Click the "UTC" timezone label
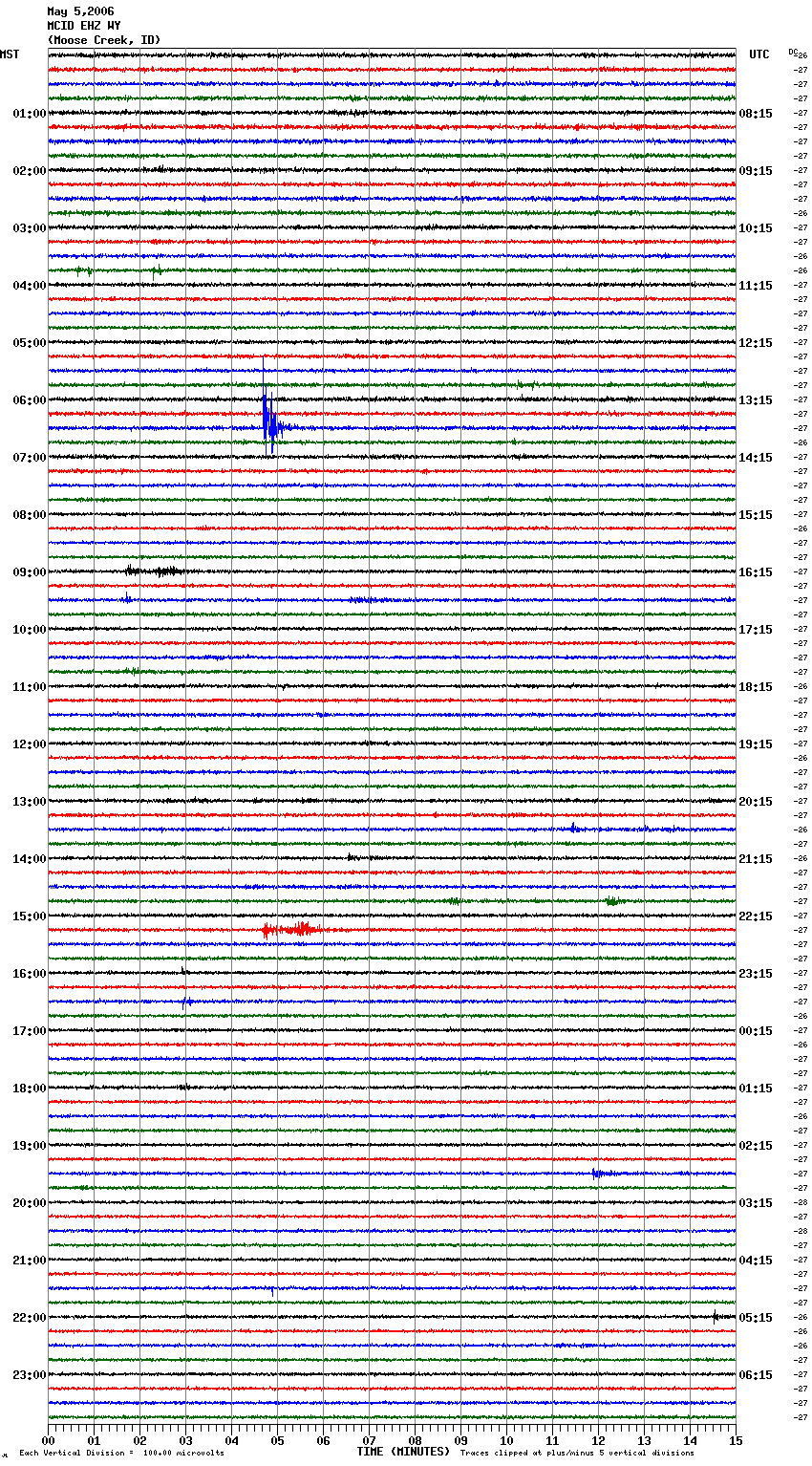 [x=759, y=54]
